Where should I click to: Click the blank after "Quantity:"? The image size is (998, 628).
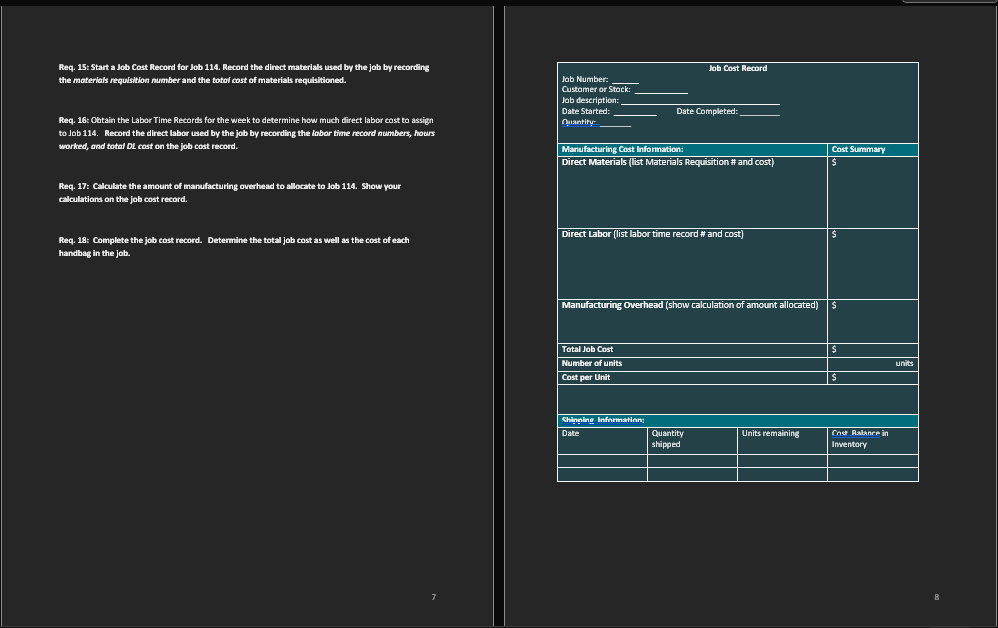615,123
